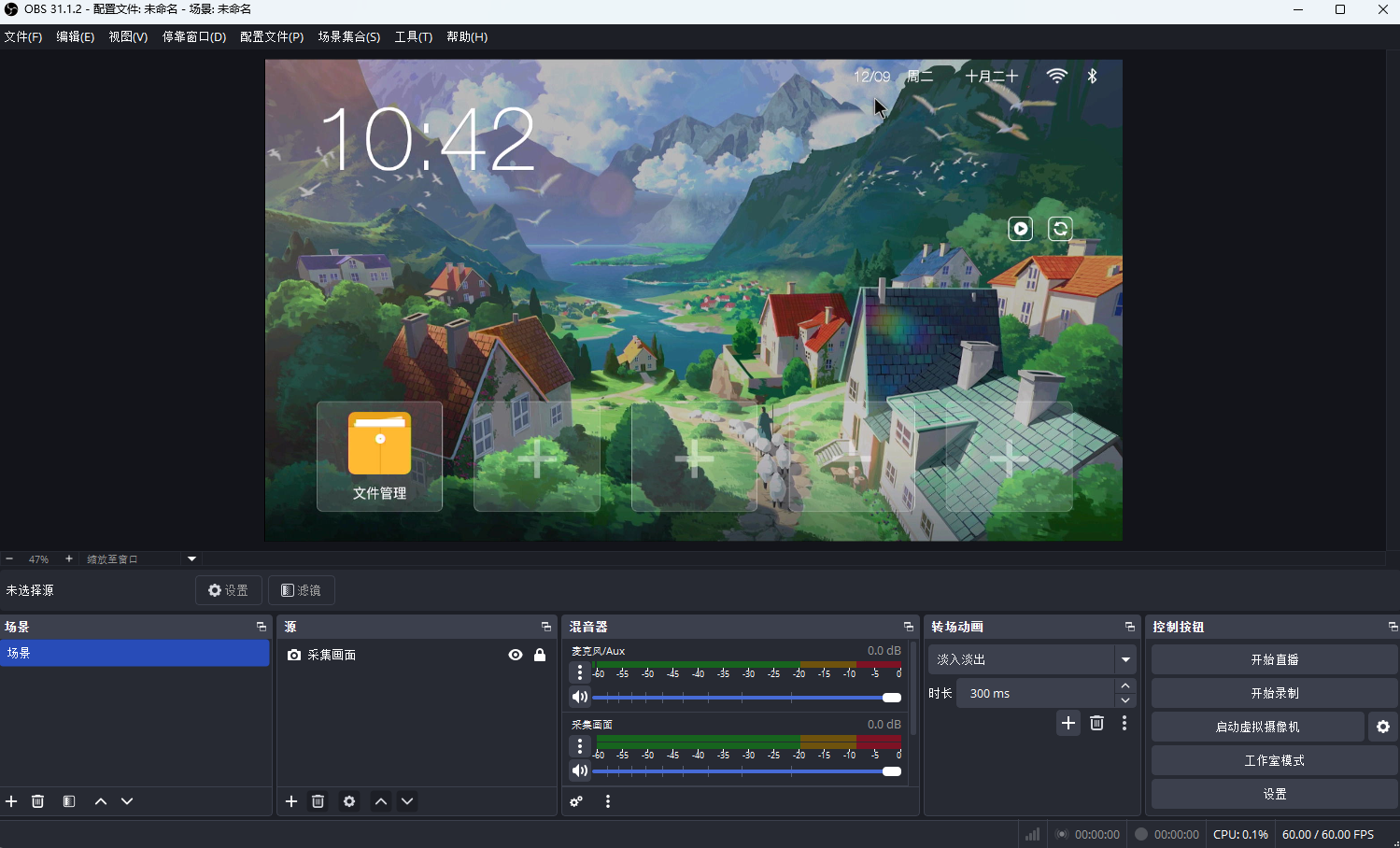Open the 场景集合(S) menu
Image resolution: width=1400 pixels, height=848 pixels.
(x=348, y=36)
